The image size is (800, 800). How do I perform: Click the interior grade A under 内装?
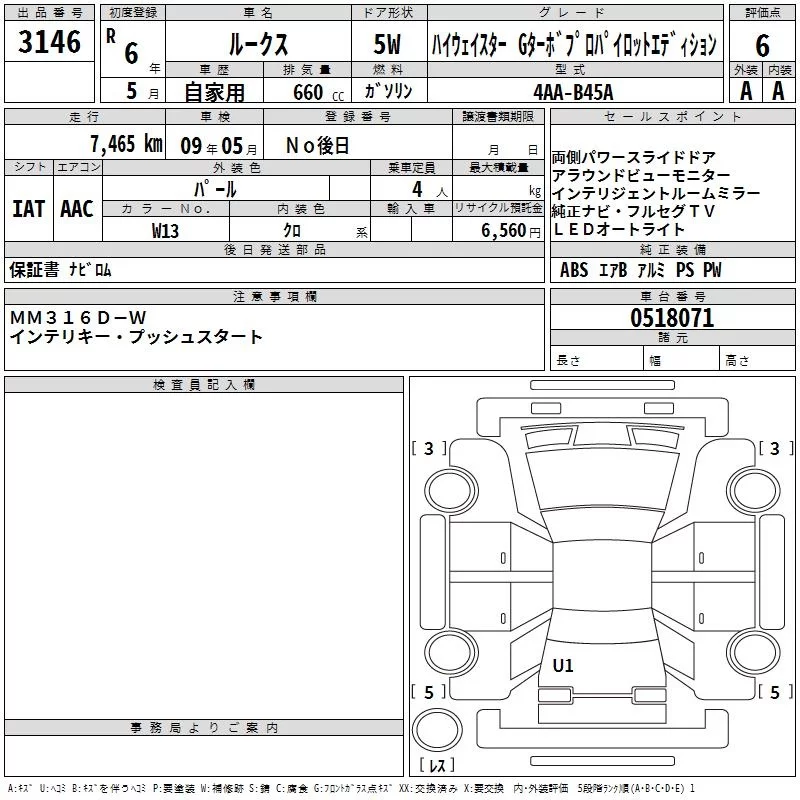pyautogui.click(x=778, y=91)
